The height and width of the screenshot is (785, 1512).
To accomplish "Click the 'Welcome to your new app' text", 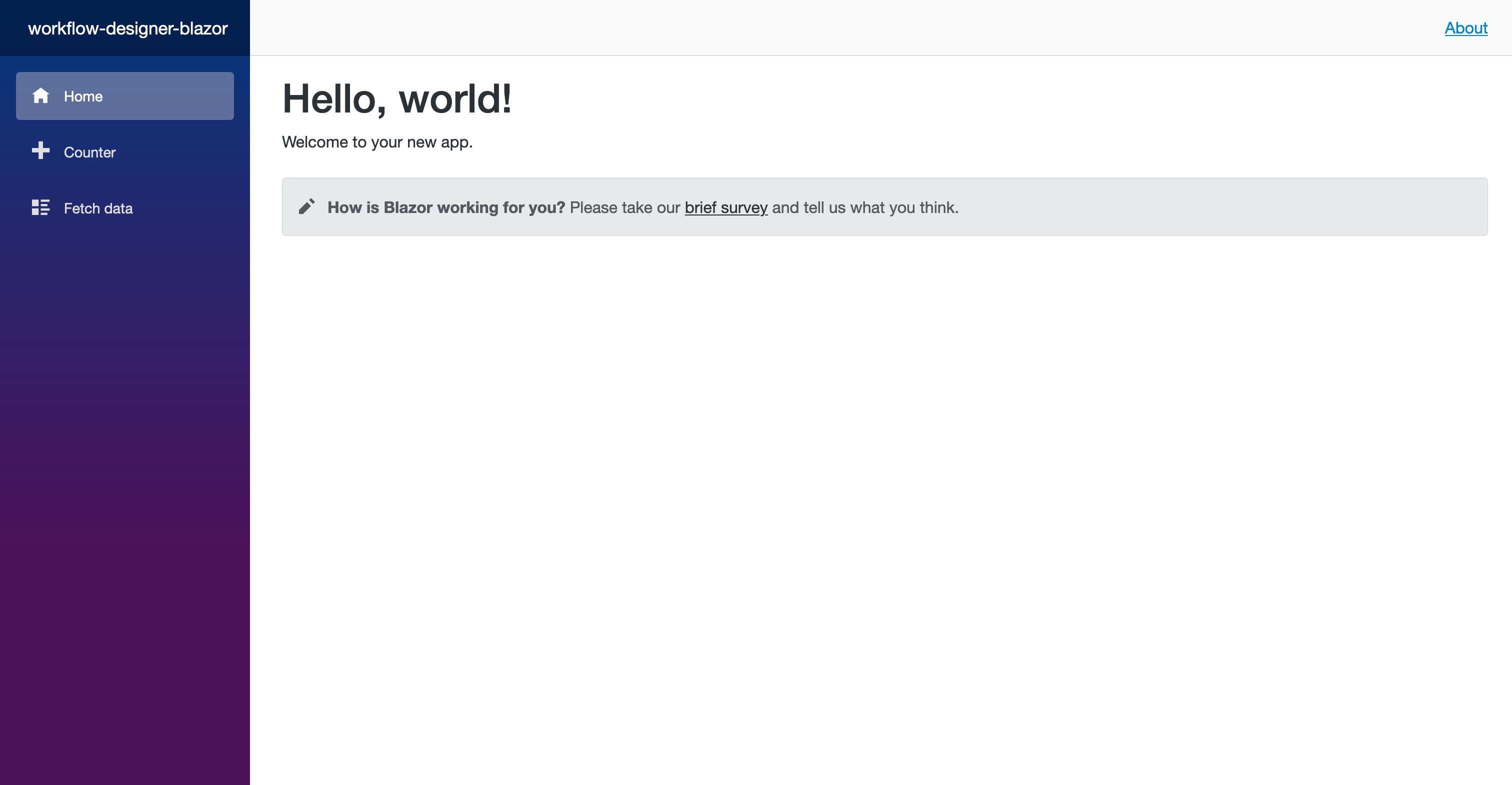I will tap(377, 141).
